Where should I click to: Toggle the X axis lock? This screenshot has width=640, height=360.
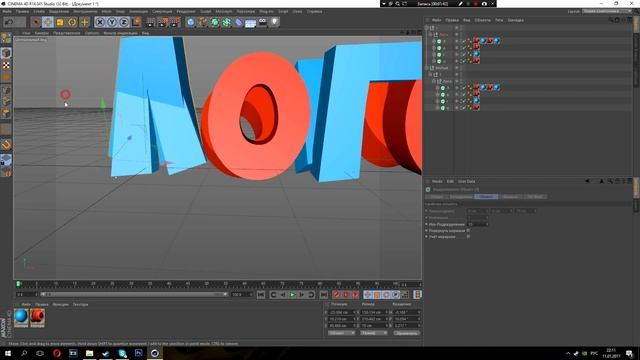(x=100, y=22)
